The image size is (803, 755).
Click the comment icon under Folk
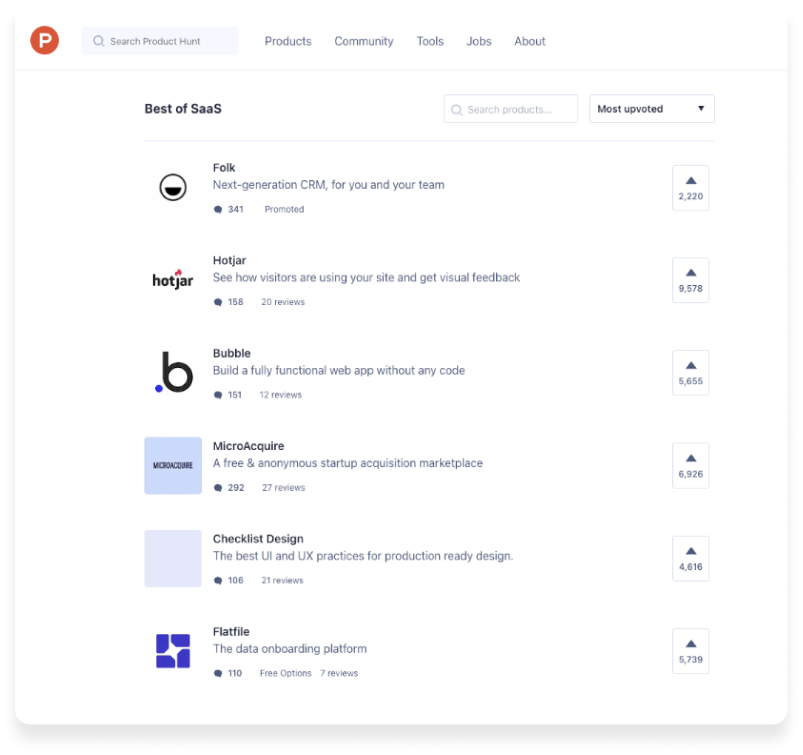pos(218,210)
